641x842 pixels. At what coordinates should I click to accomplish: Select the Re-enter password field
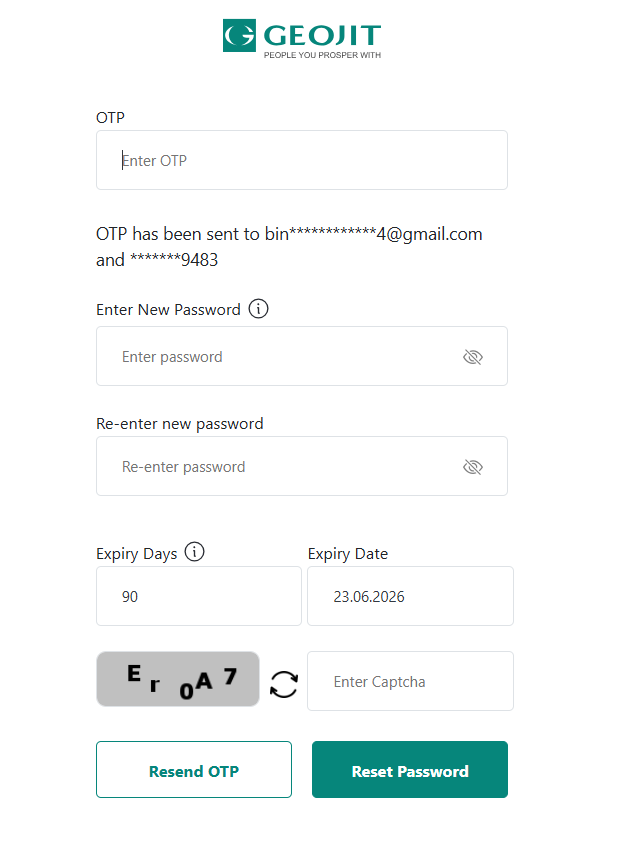280,467
